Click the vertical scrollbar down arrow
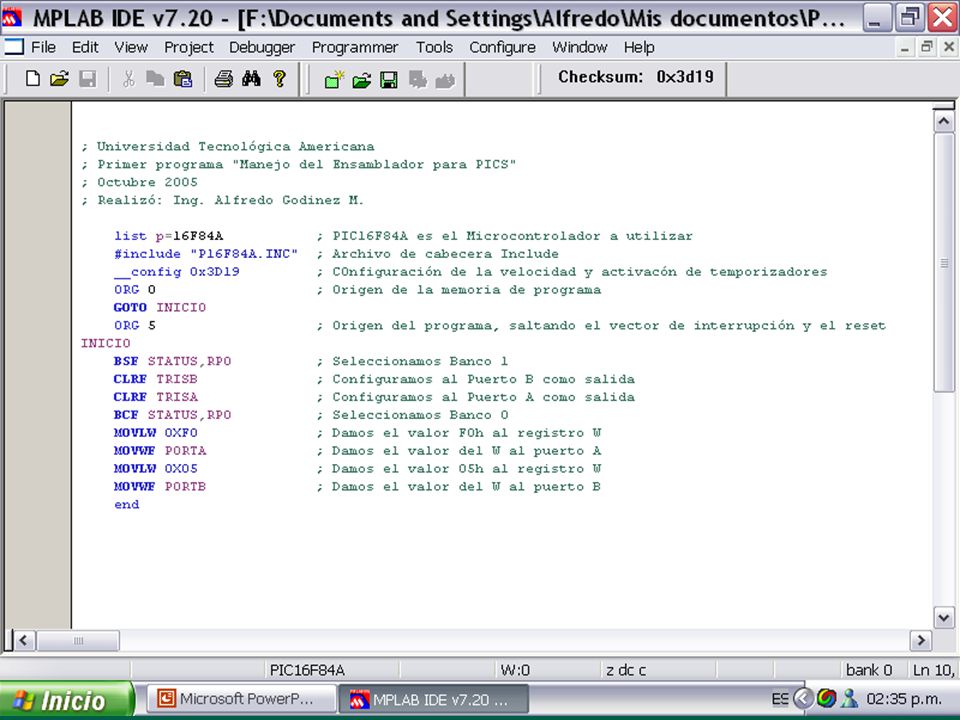The height and width of the screenshot is (720, 960). pyautogui.click(x=943, y=618)
